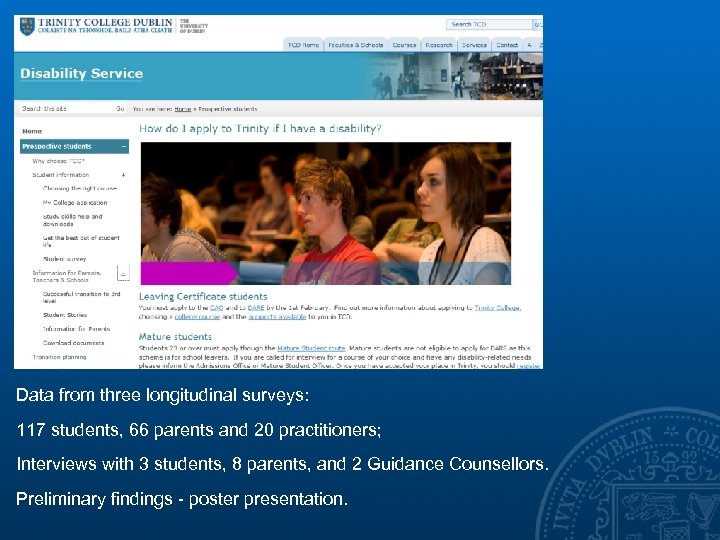Open Transition planning sidebar link

tap(59, 357)
